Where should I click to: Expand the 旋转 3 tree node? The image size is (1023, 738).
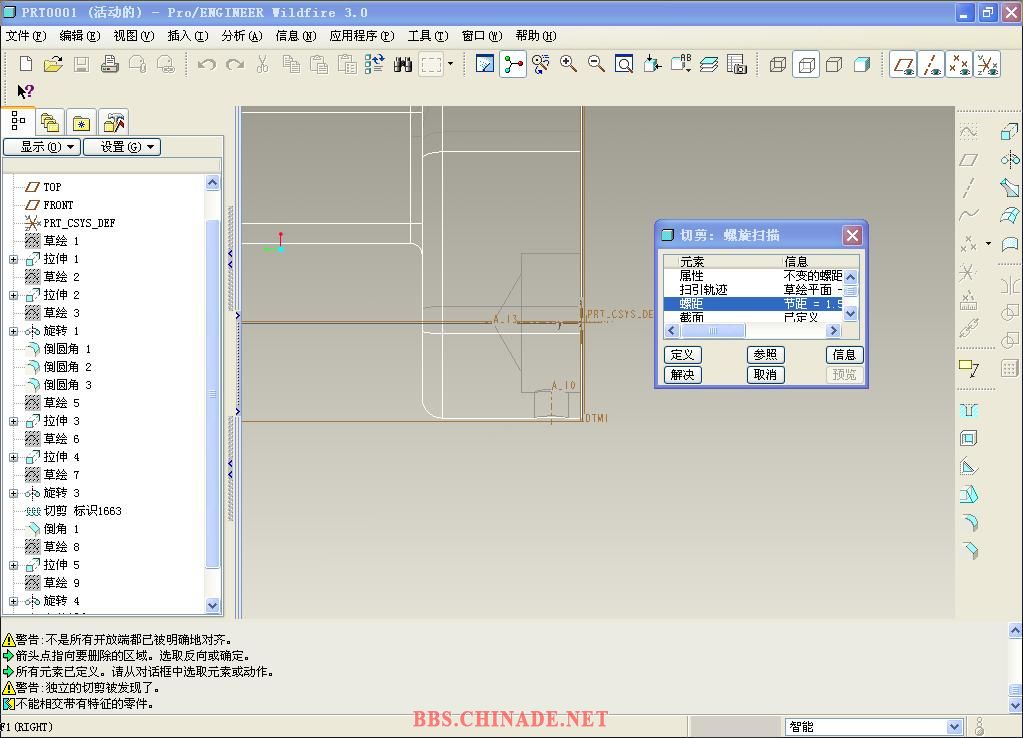[x=14, y=493]
